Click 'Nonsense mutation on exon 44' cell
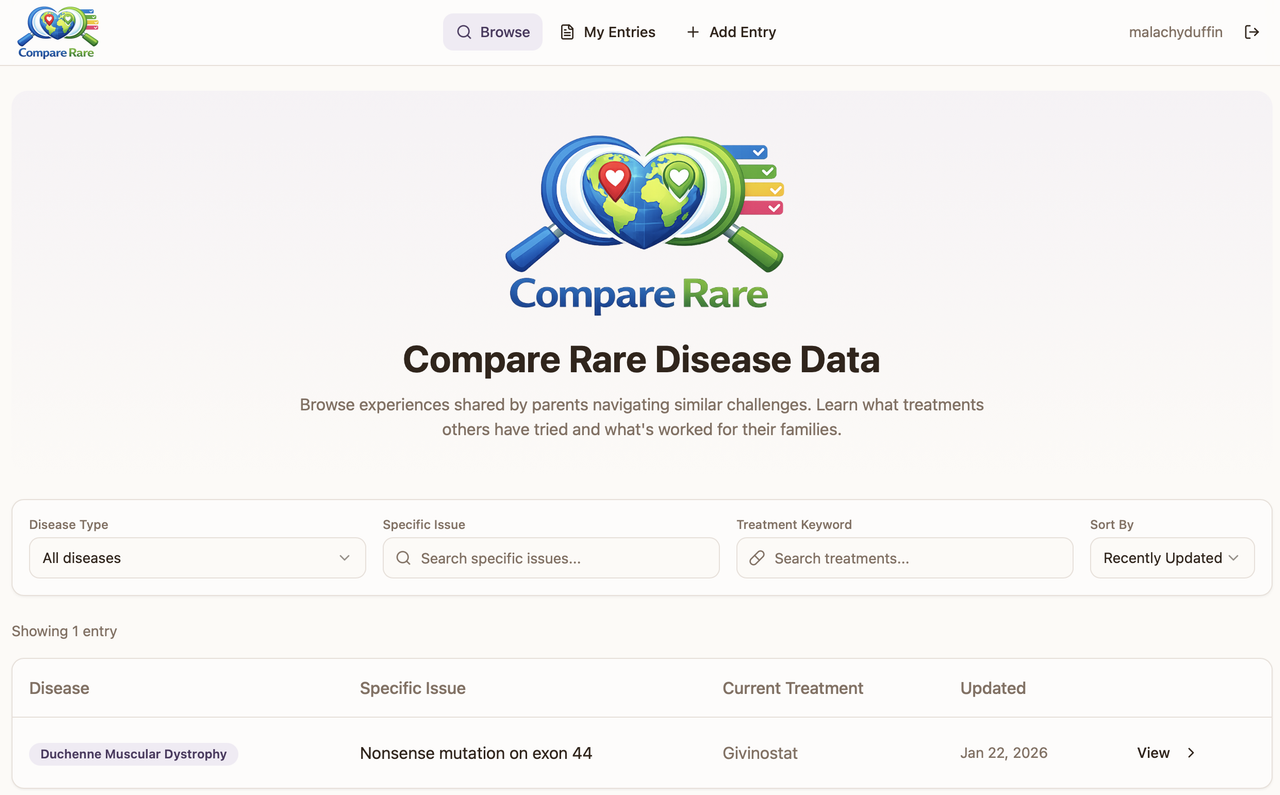1280x795 pixels. pyautogui.click(x=476, y=753)
